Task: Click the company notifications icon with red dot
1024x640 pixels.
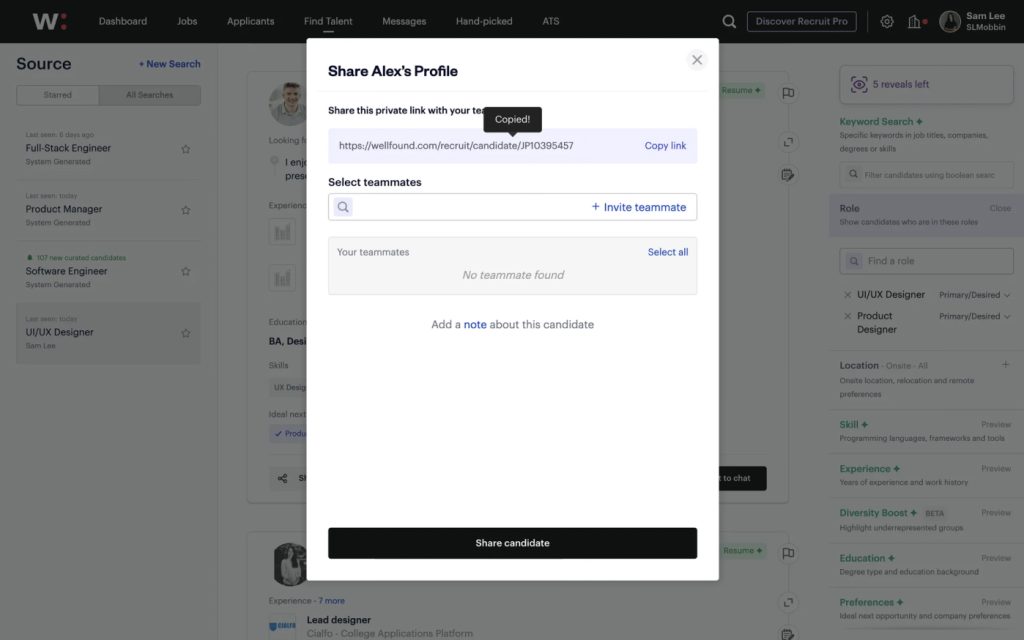Action: [x=915, y=20]
